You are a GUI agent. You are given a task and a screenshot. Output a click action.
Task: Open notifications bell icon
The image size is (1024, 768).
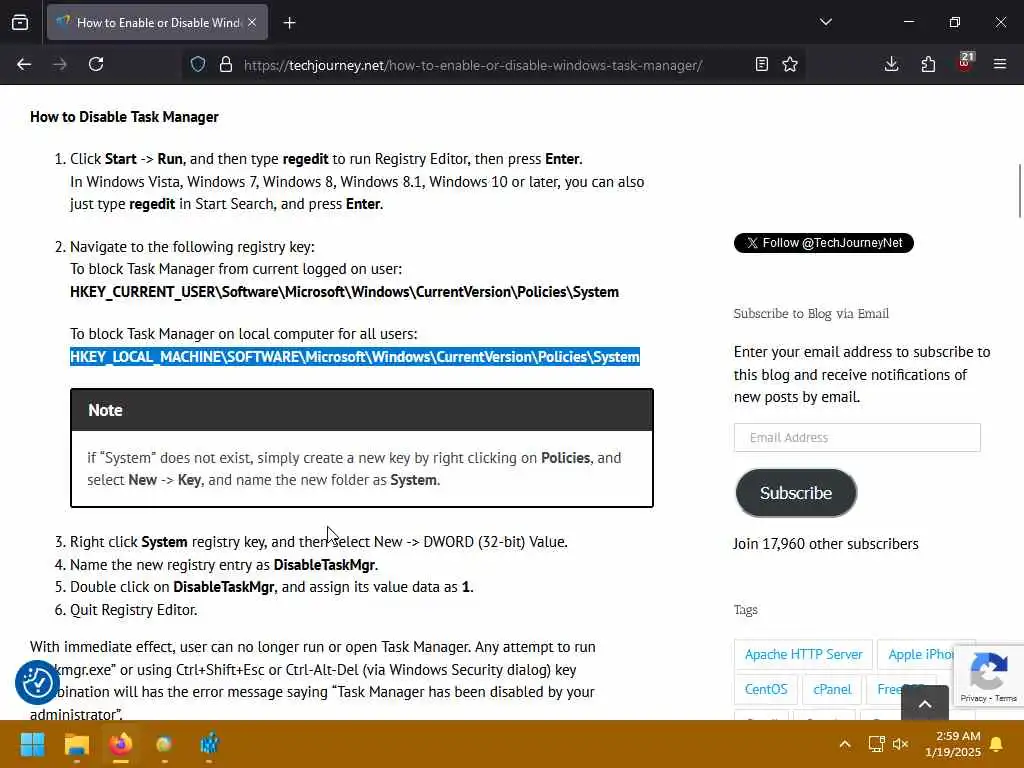point(997,744)
